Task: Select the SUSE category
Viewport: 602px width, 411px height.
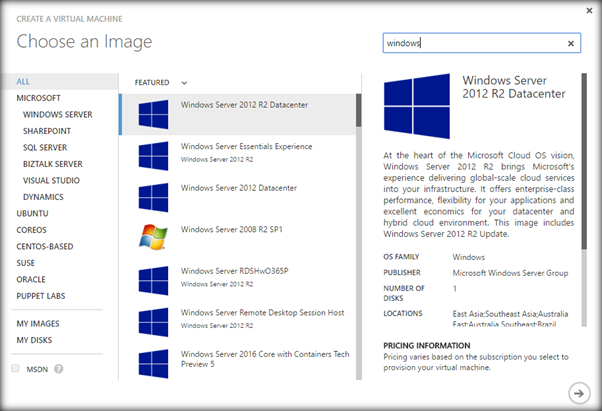Action: click(x=25, y=263)
